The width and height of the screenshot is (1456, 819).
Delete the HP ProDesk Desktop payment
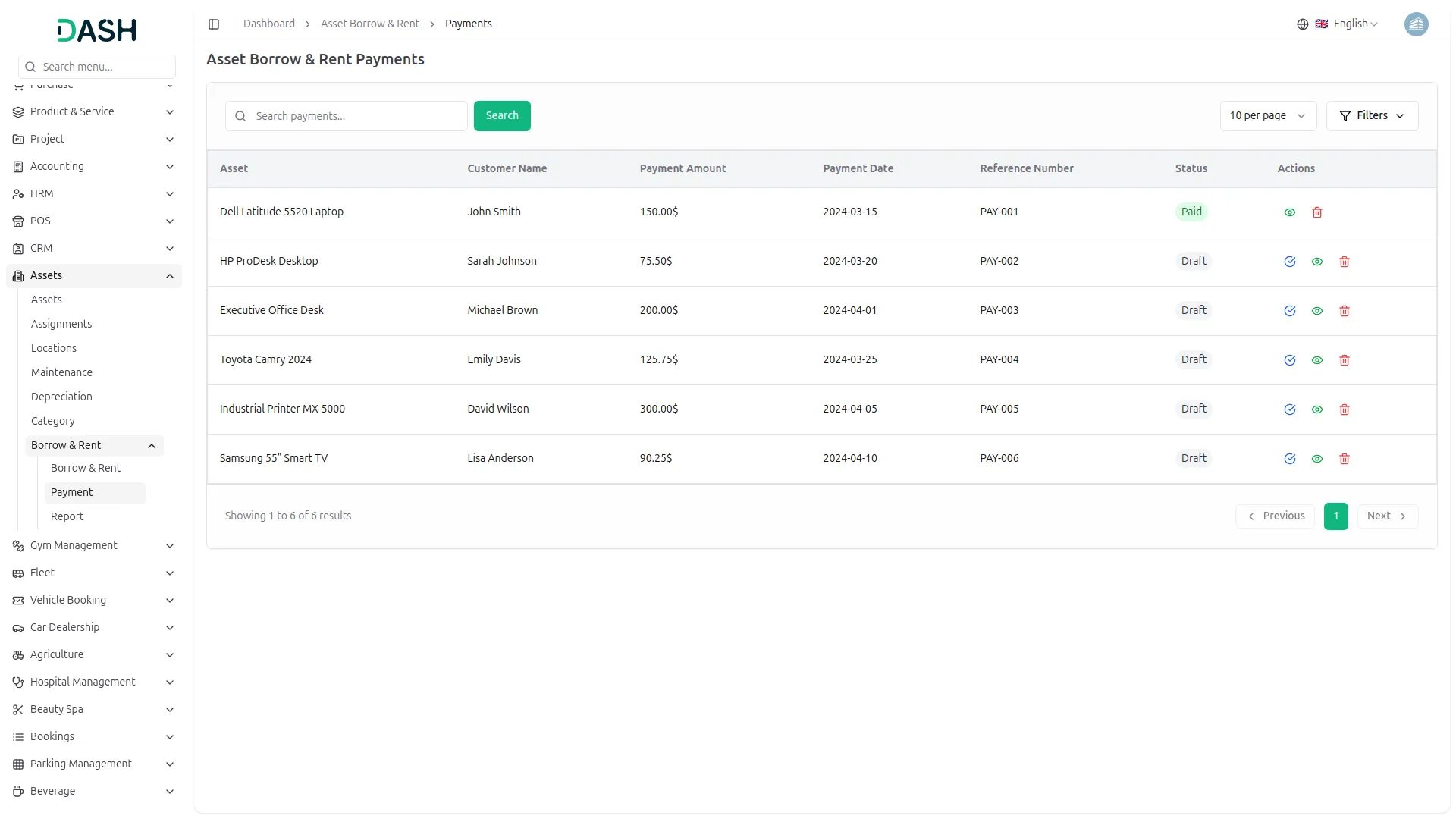[x=1345, y=262]
